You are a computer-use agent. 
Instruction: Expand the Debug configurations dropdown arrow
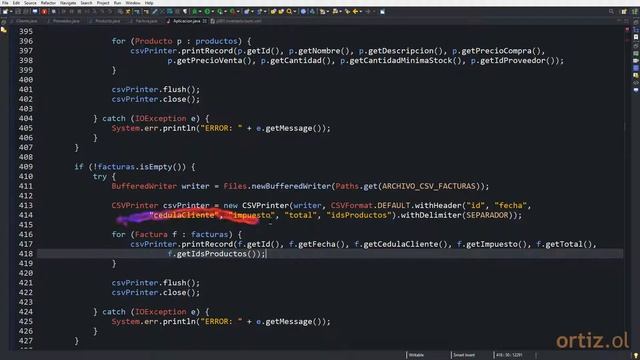[x=200, y=11]
